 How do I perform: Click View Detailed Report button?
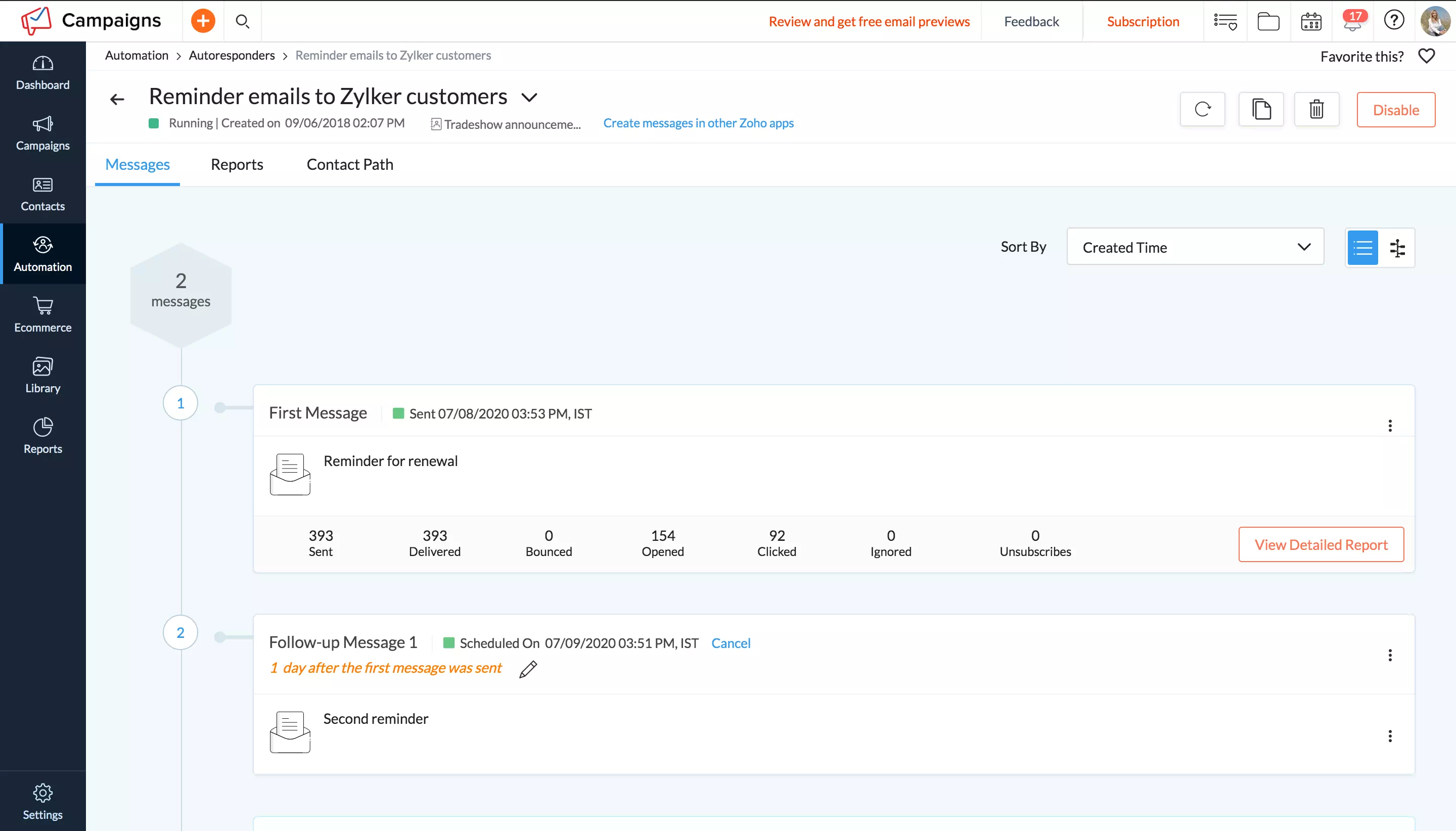click(x=1321, y=544)
